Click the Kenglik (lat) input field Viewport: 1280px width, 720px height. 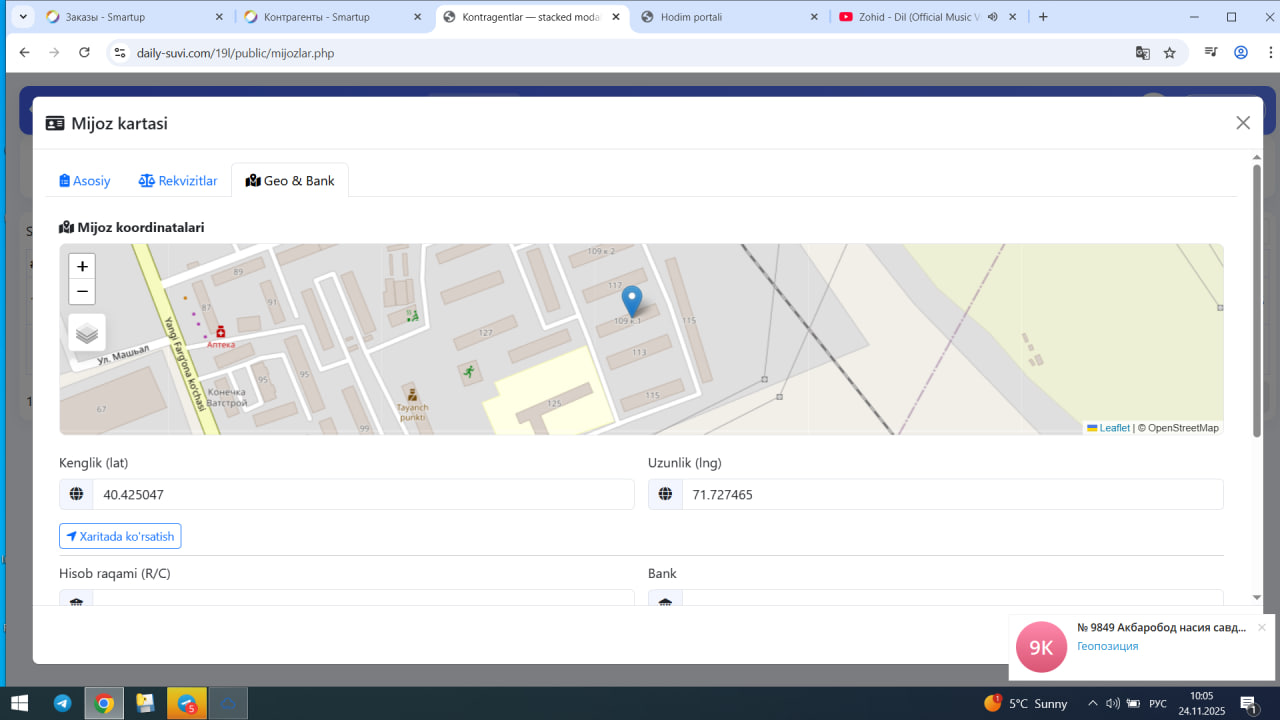coord(364,494)
